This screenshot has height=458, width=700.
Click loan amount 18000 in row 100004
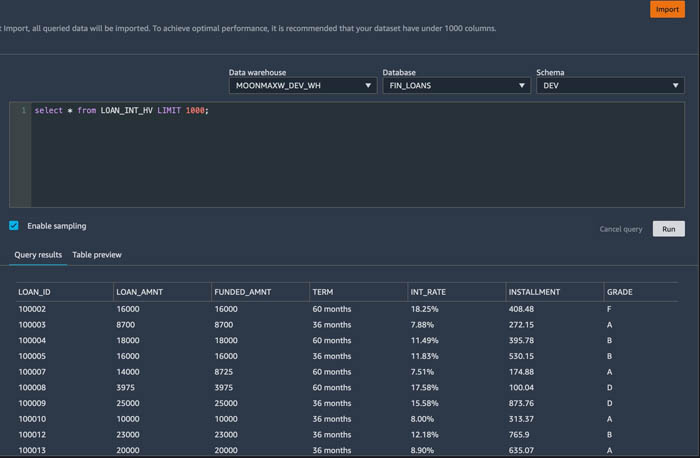[x=128, y=340]
